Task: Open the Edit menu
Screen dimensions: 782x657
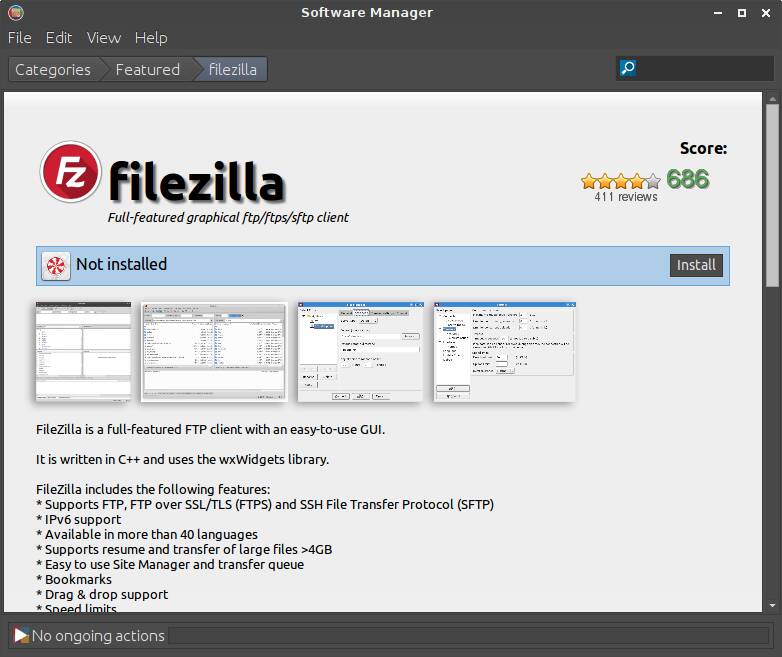Action: tap(59, 38)
